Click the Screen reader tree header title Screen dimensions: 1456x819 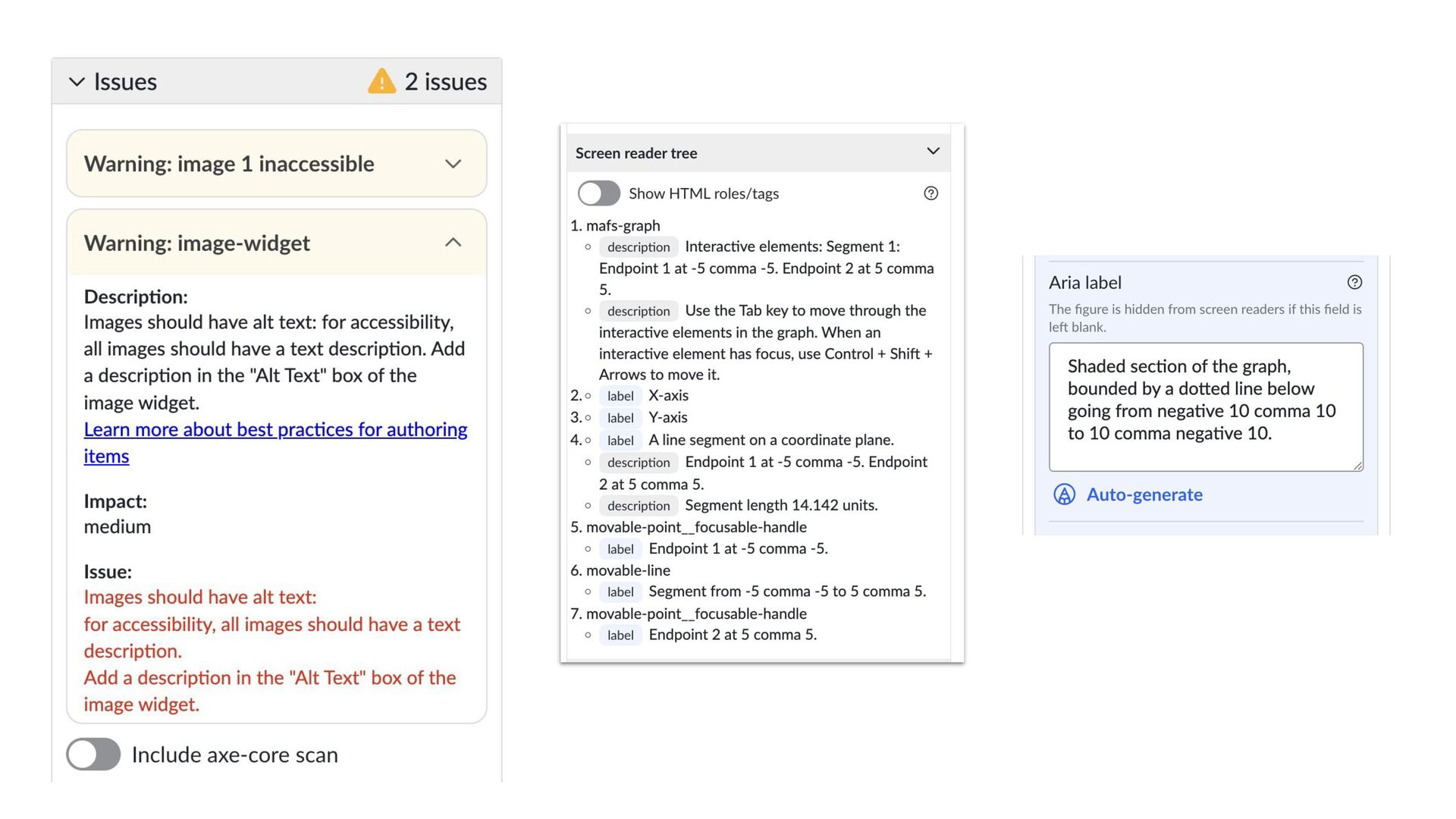coord(635,153)
